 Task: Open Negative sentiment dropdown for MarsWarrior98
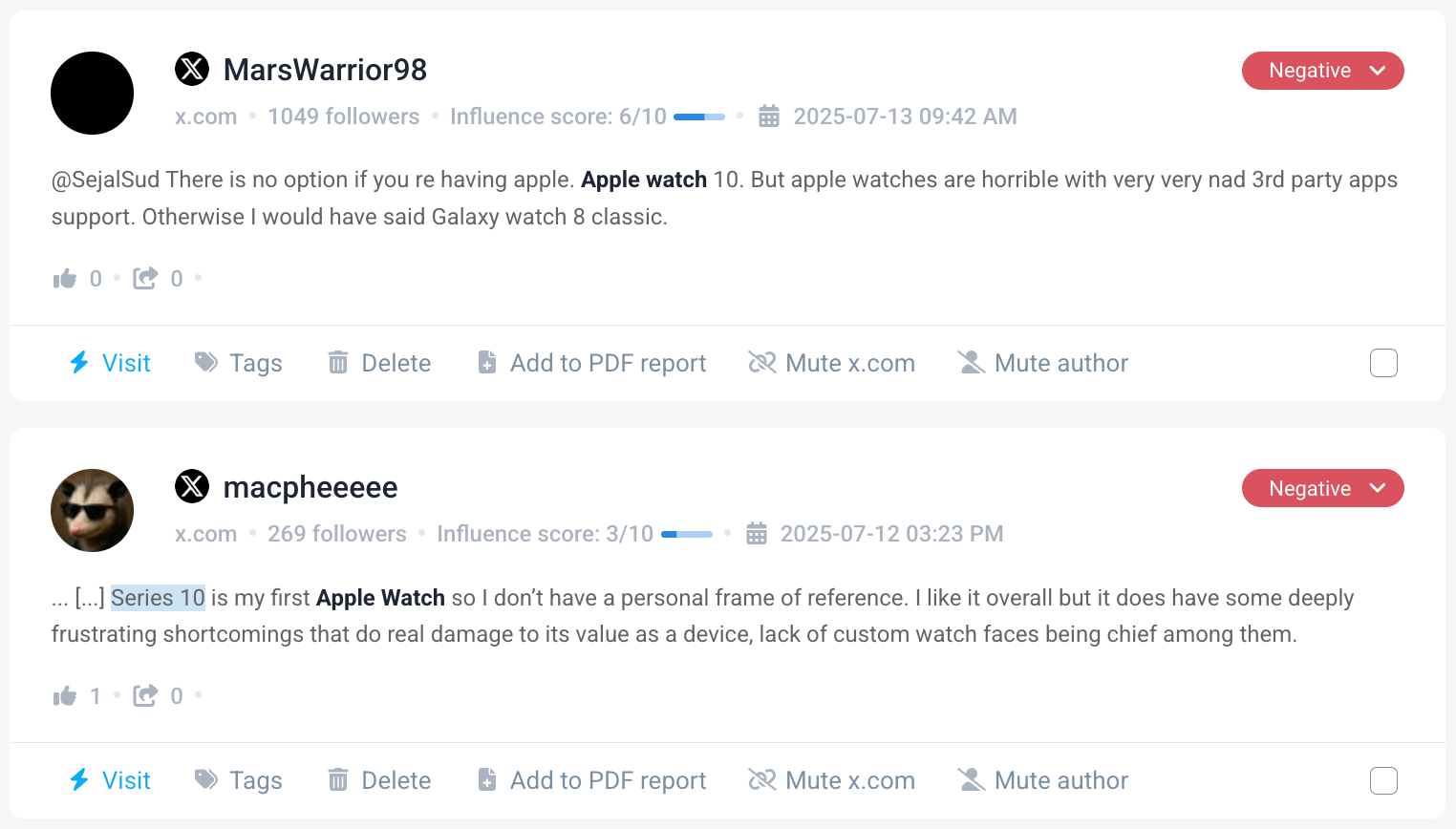pos(1323,71)
